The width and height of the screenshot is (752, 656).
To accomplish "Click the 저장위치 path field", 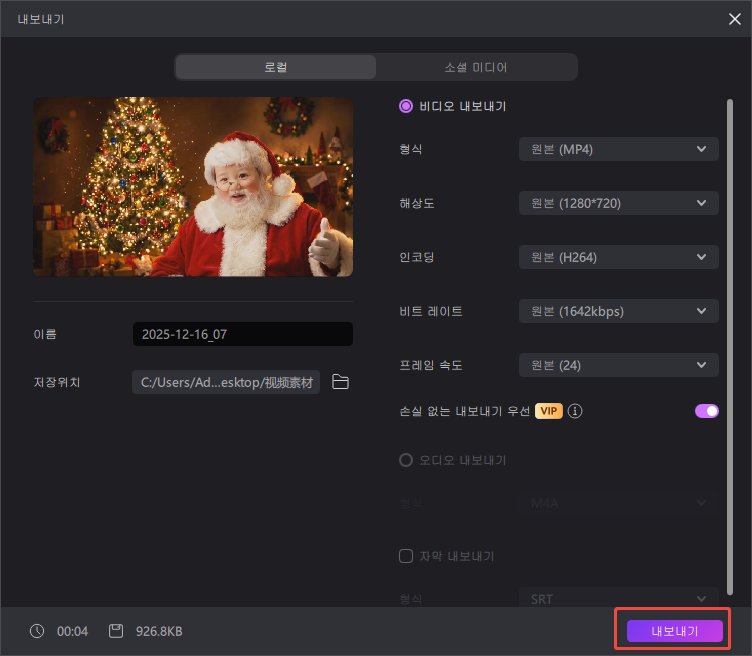I will (x=226, y=382).
